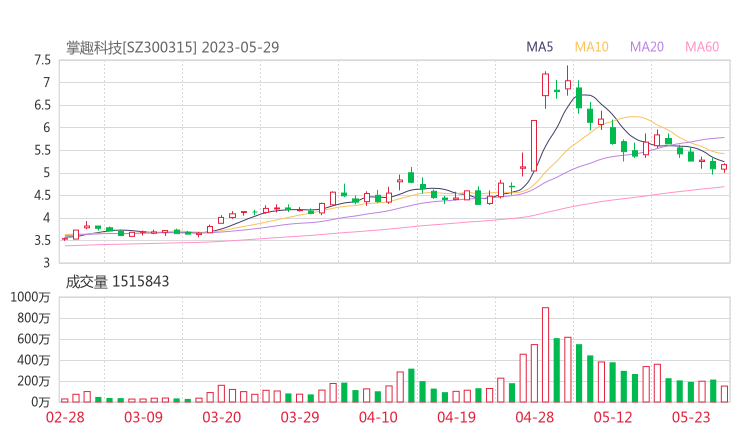
Task: Select the 04-10 date axis label
Action: pos(378,417)
